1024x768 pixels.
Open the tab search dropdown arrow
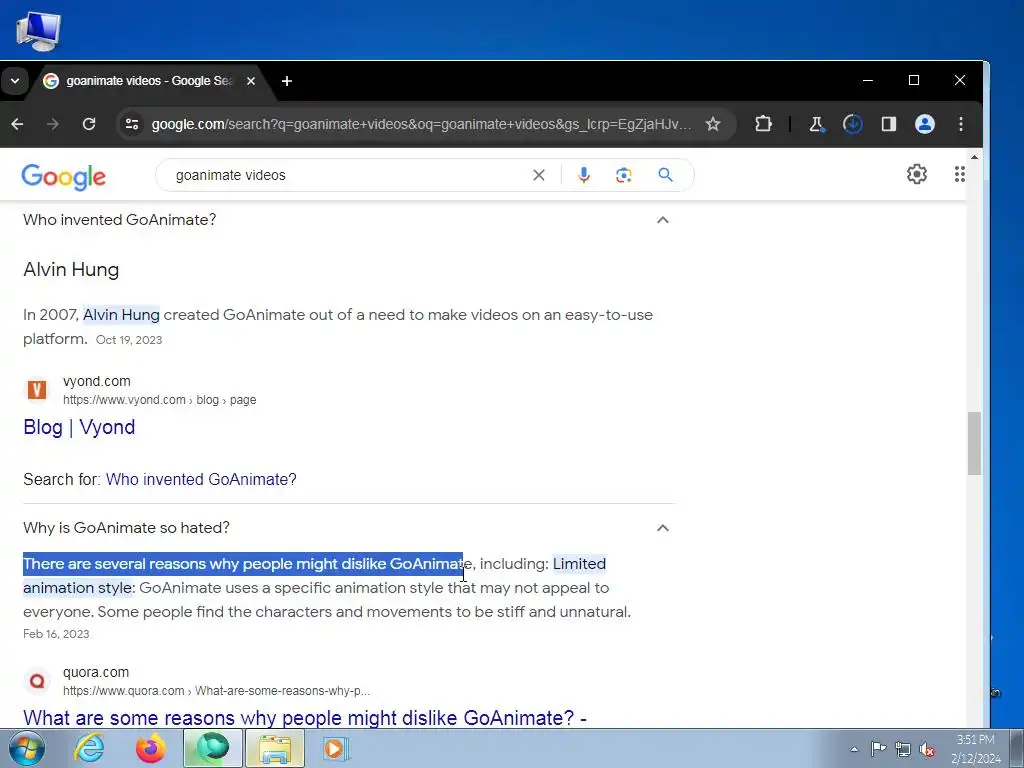(14, 81)
